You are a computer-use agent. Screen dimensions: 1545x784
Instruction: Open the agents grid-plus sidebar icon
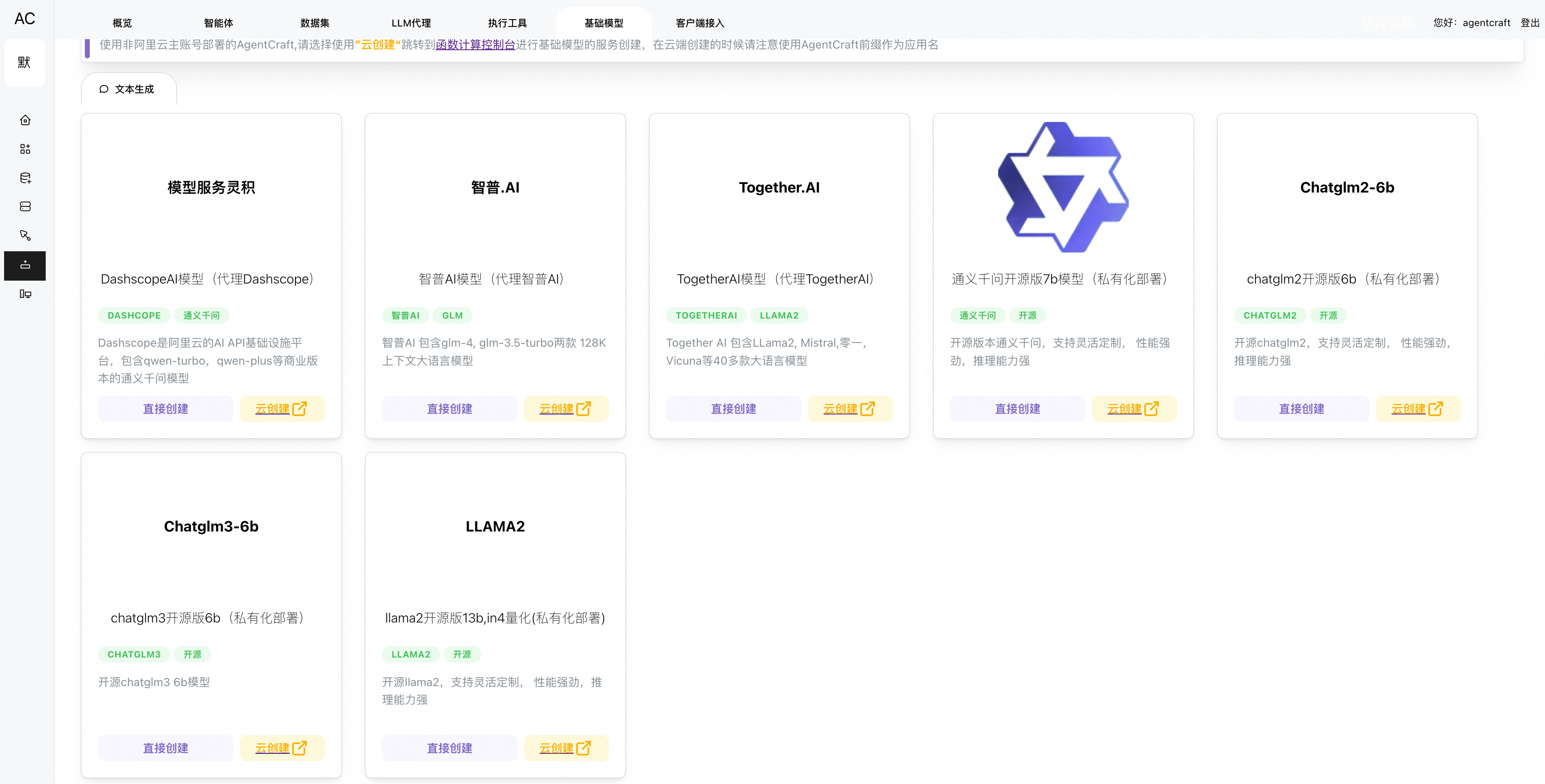(x=25, y=149)
